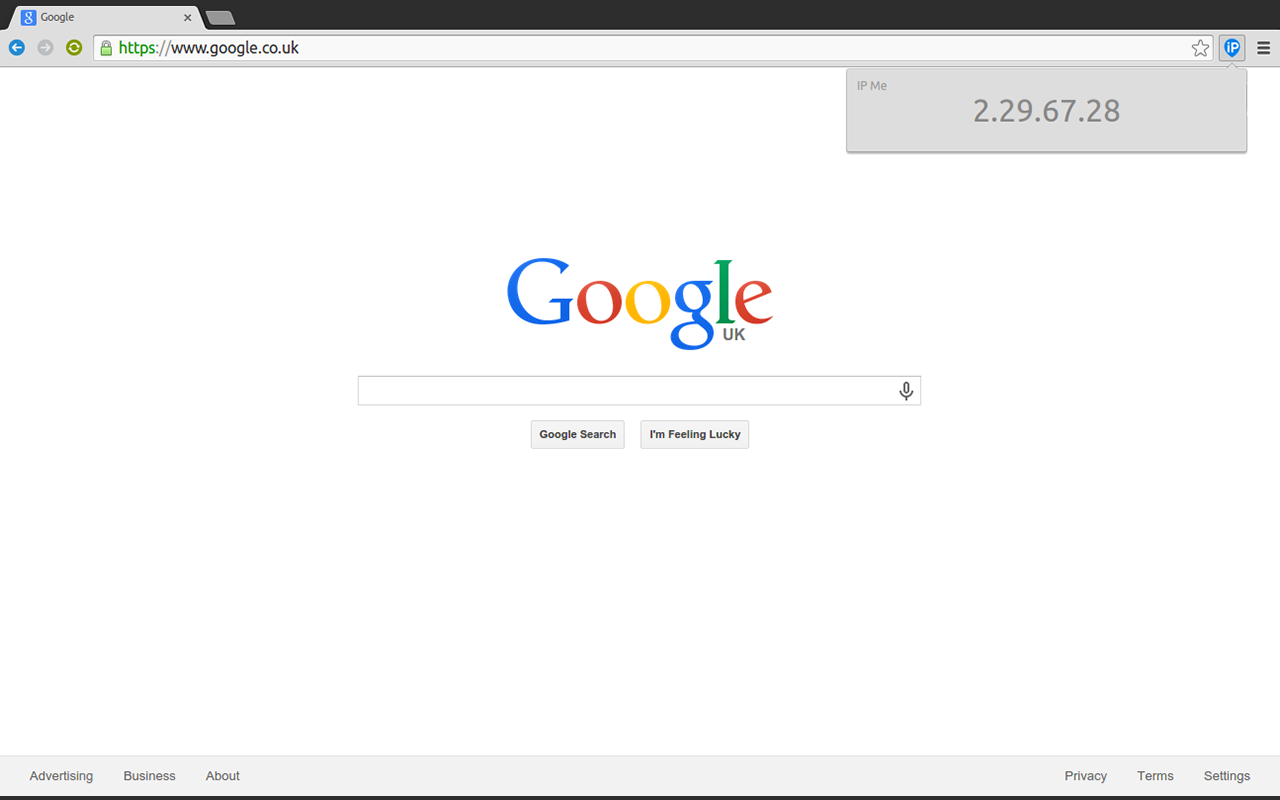
Task: Go back with the blue back arrow
Action: coord(17,47)
